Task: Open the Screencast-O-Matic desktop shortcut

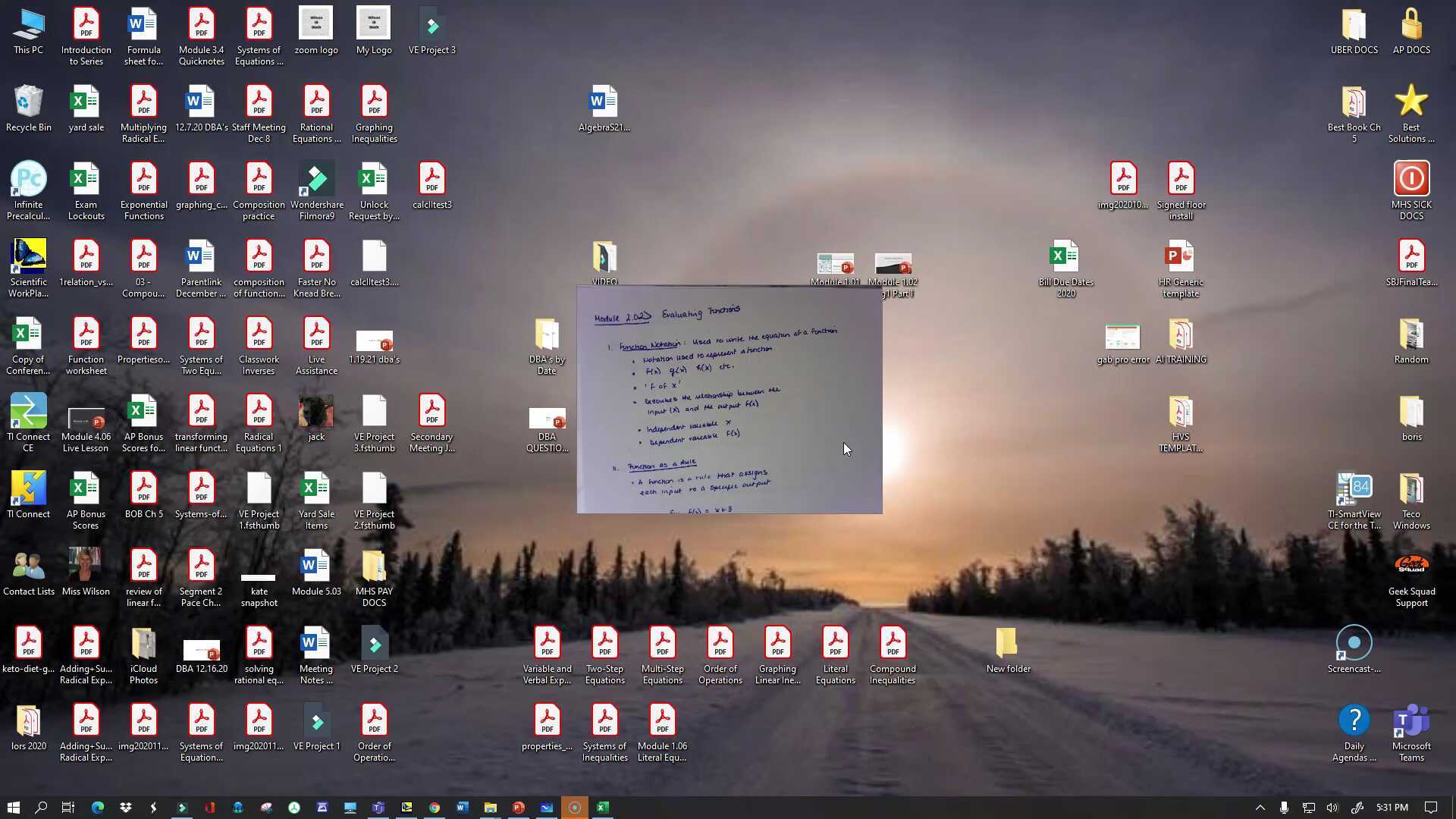Action: coord(1354,645)
